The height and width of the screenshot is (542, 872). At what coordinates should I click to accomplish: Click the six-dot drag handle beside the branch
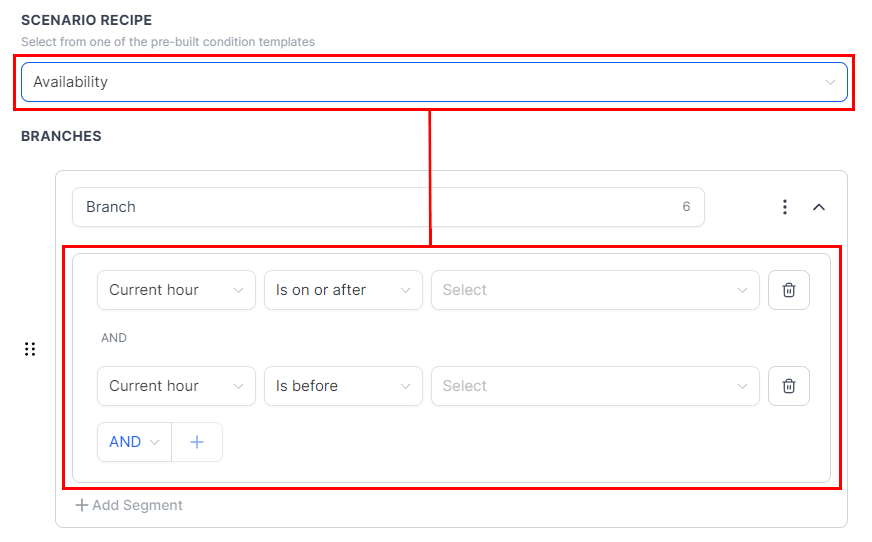(30, 349)
